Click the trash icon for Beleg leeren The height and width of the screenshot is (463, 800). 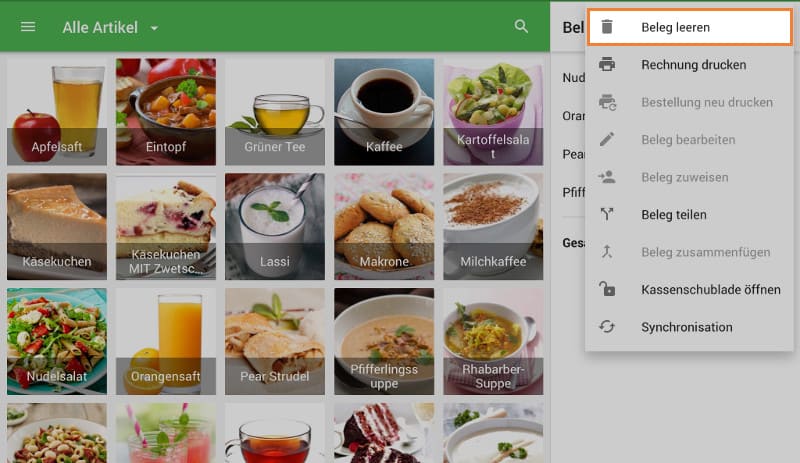tap(607, 28)
